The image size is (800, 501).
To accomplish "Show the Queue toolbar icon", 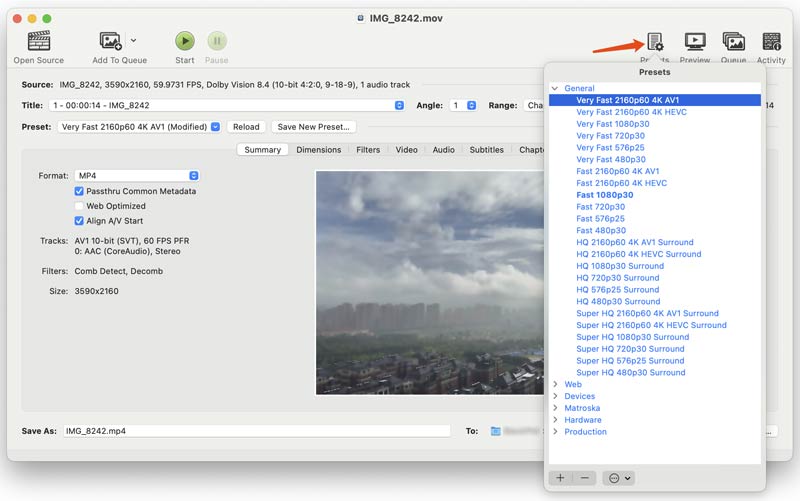I will tap(734, 41).
